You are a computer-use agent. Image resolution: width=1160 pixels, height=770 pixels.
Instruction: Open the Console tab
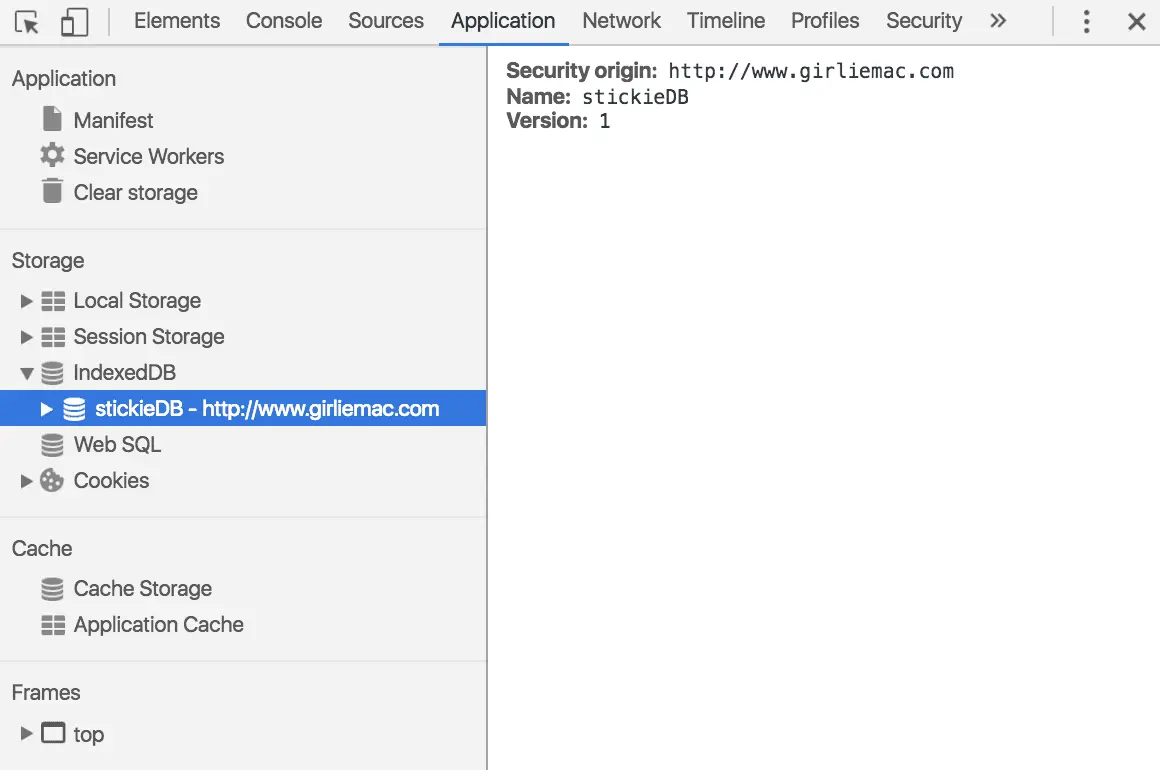click(283, 21)
